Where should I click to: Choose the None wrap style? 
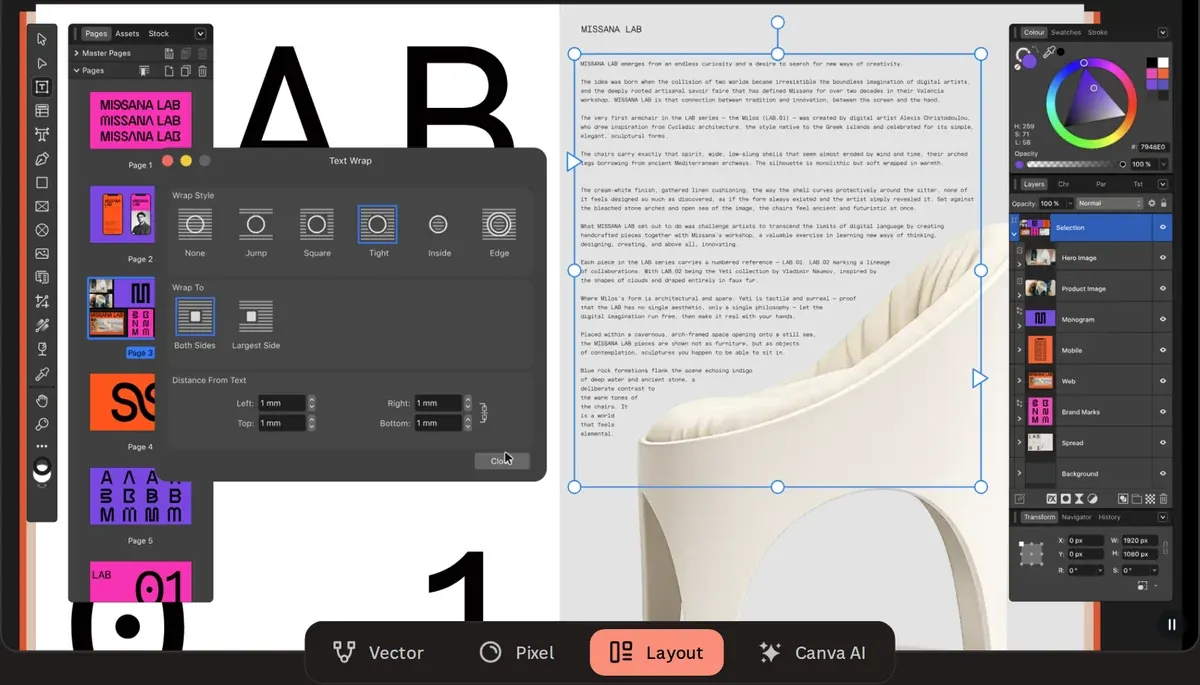pos(195,225)
